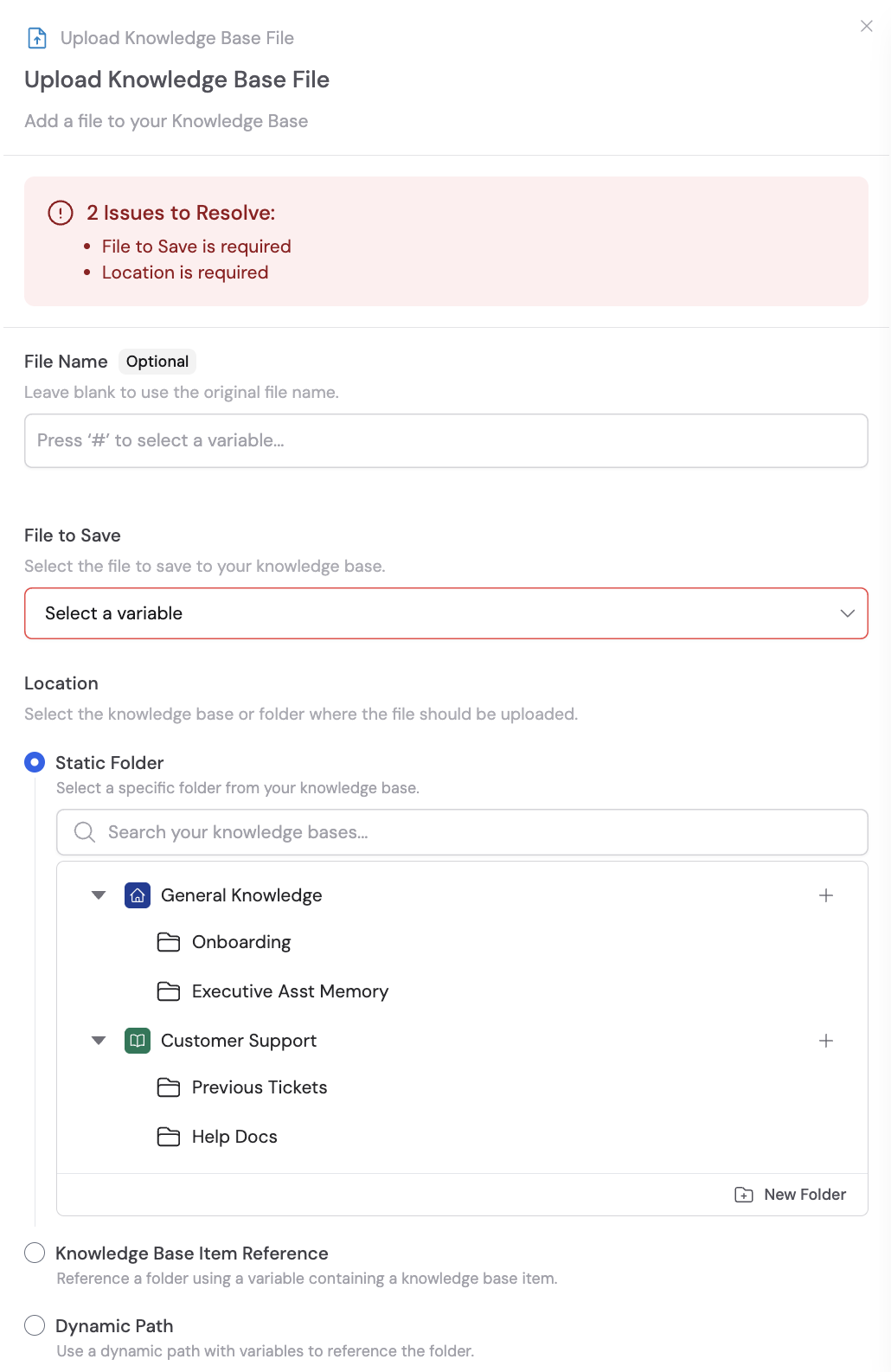Select the Help Docs folder

click(x=234, y=1136)
